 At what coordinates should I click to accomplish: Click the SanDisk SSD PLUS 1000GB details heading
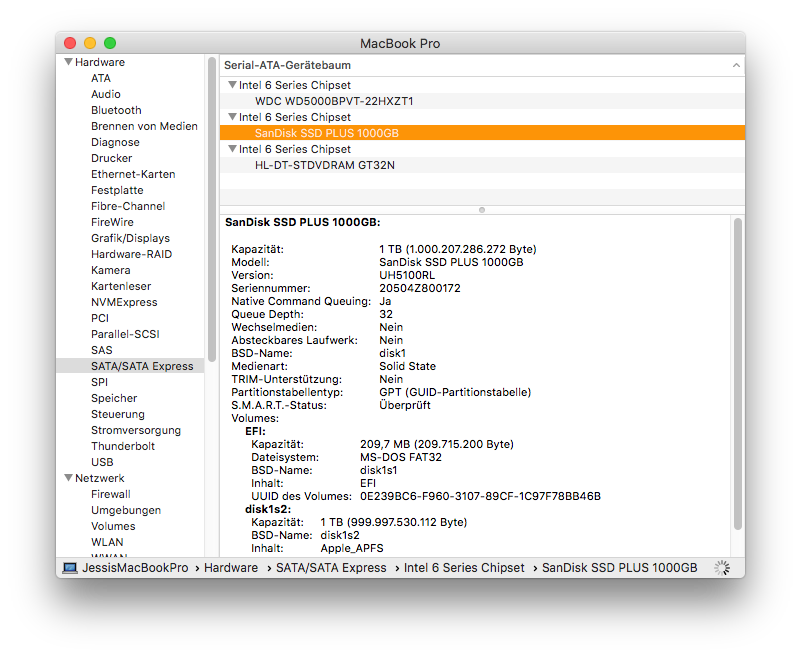pyautogui.click(x=302, y=222)
